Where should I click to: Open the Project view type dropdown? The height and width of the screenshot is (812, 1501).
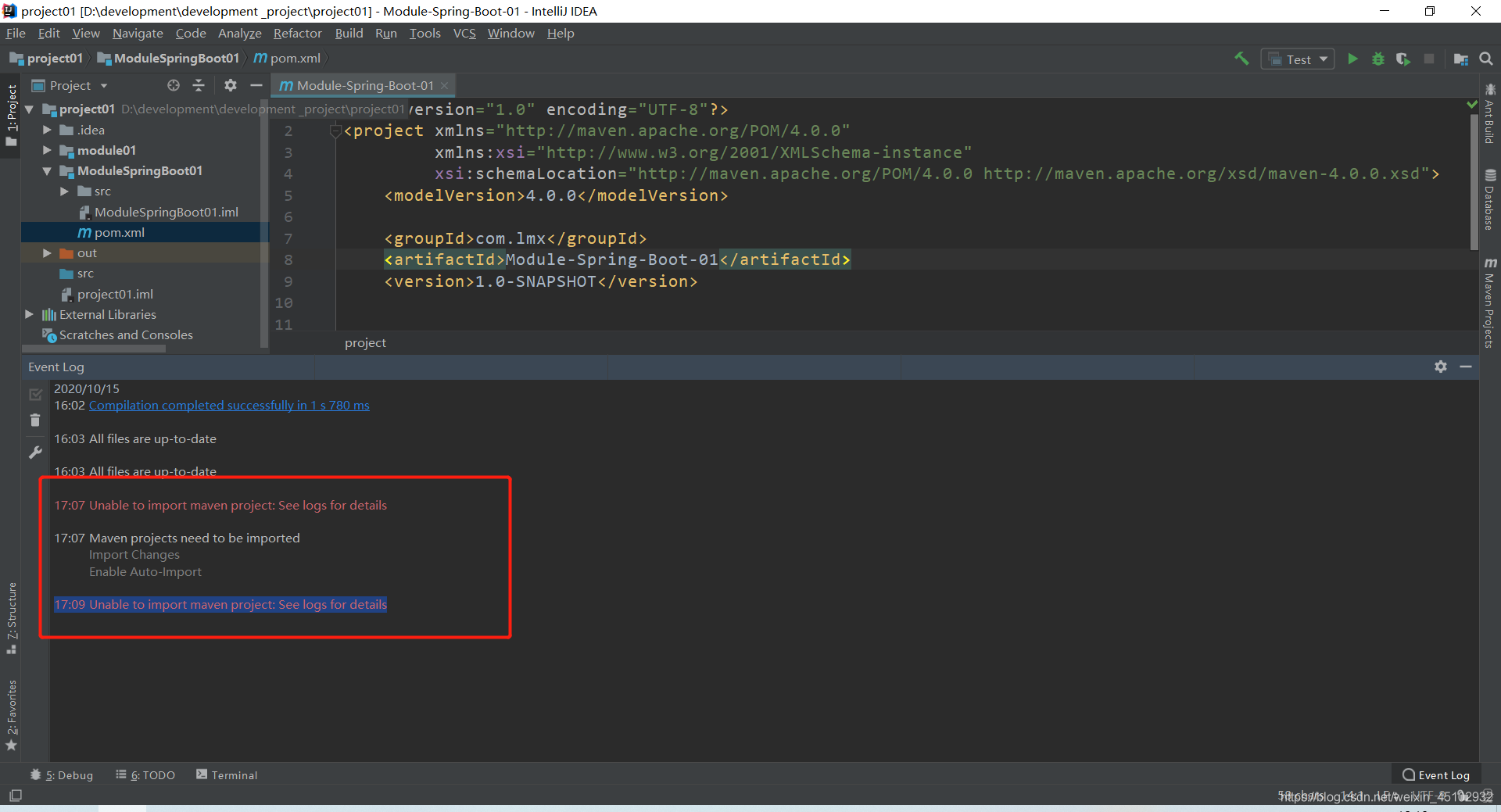coord(69,85)
